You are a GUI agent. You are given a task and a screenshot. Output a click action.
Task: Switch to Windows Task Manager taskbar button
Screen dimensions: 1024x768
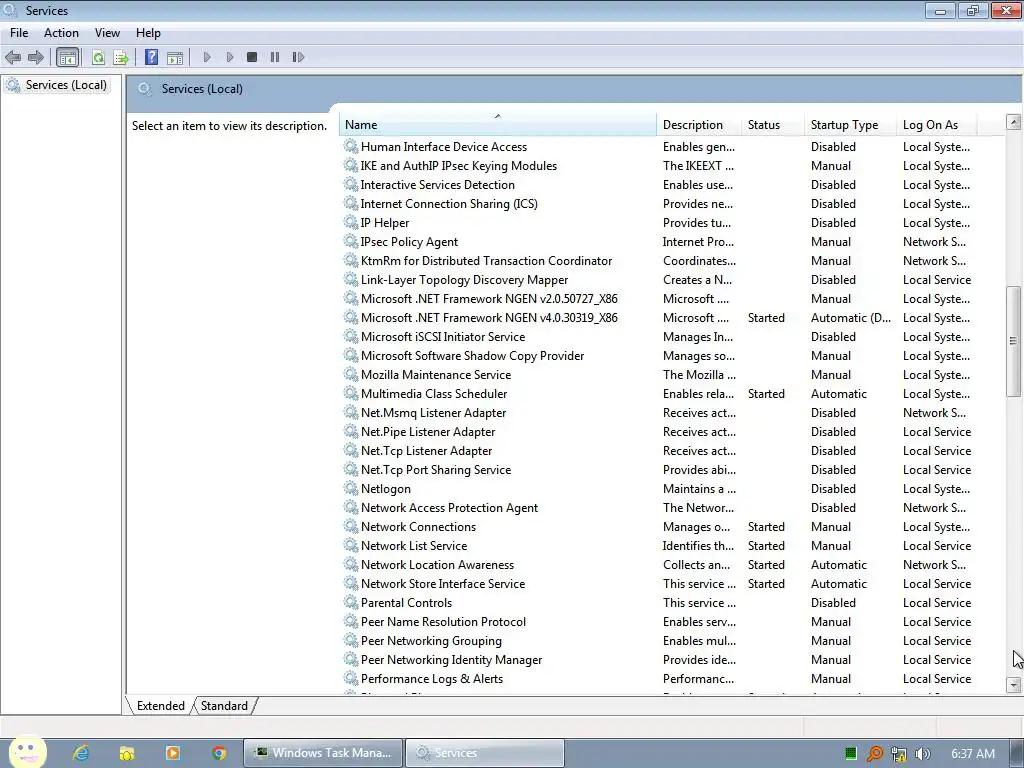click(x=323, y=753)
